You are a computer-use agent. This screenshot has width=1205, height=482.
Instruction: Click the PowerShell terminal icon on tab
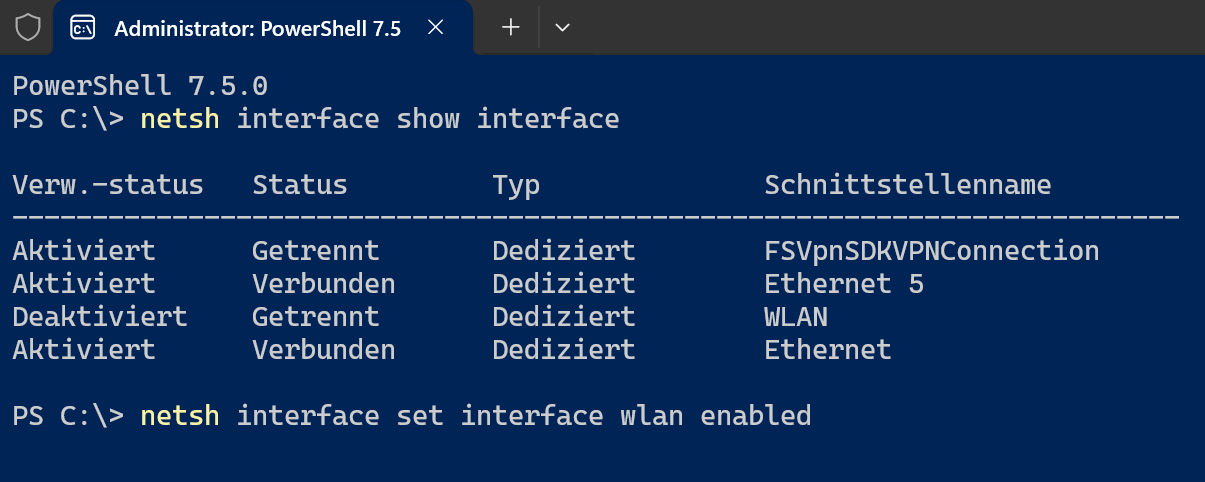82,28
